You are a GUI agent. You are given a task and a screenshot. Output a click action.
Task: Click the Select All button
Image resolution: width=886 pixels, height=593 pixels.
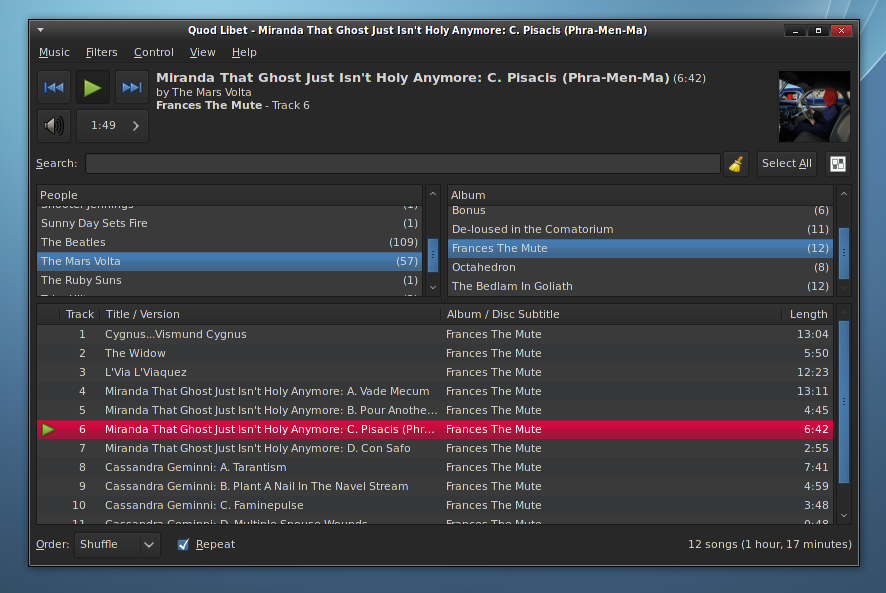[787, 164]
